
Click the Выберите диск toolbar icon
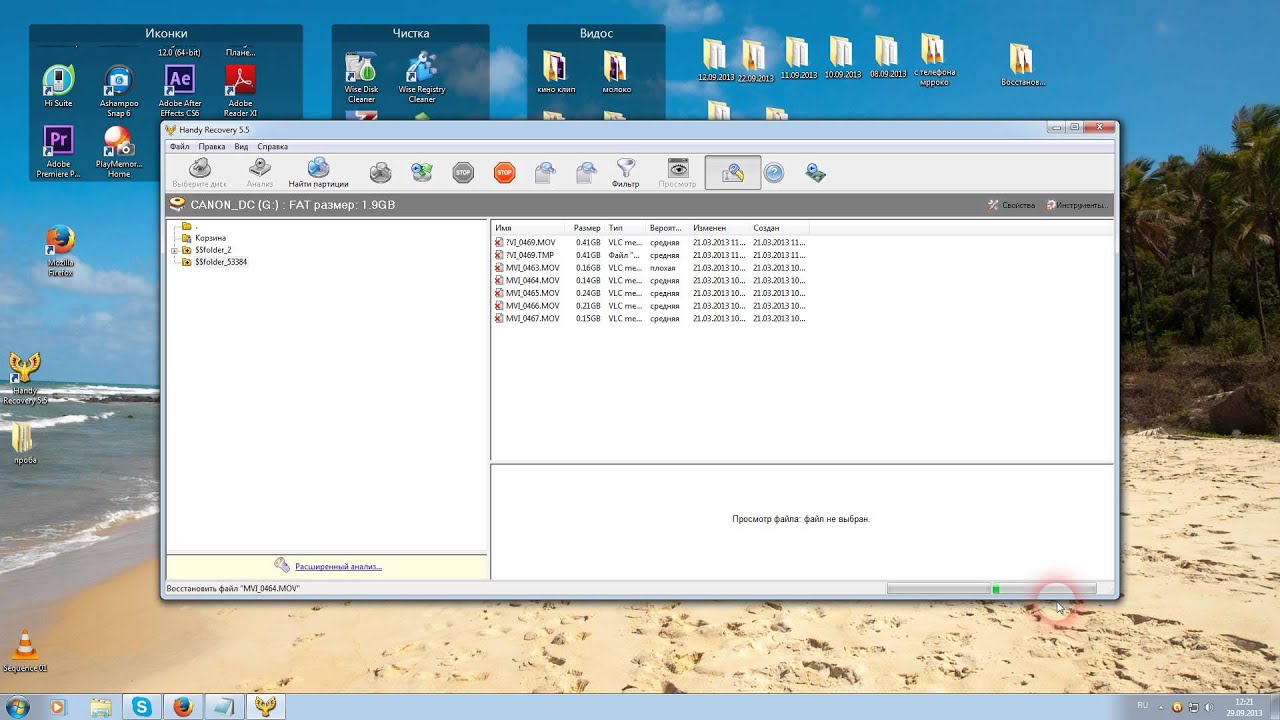coord(200,172)
